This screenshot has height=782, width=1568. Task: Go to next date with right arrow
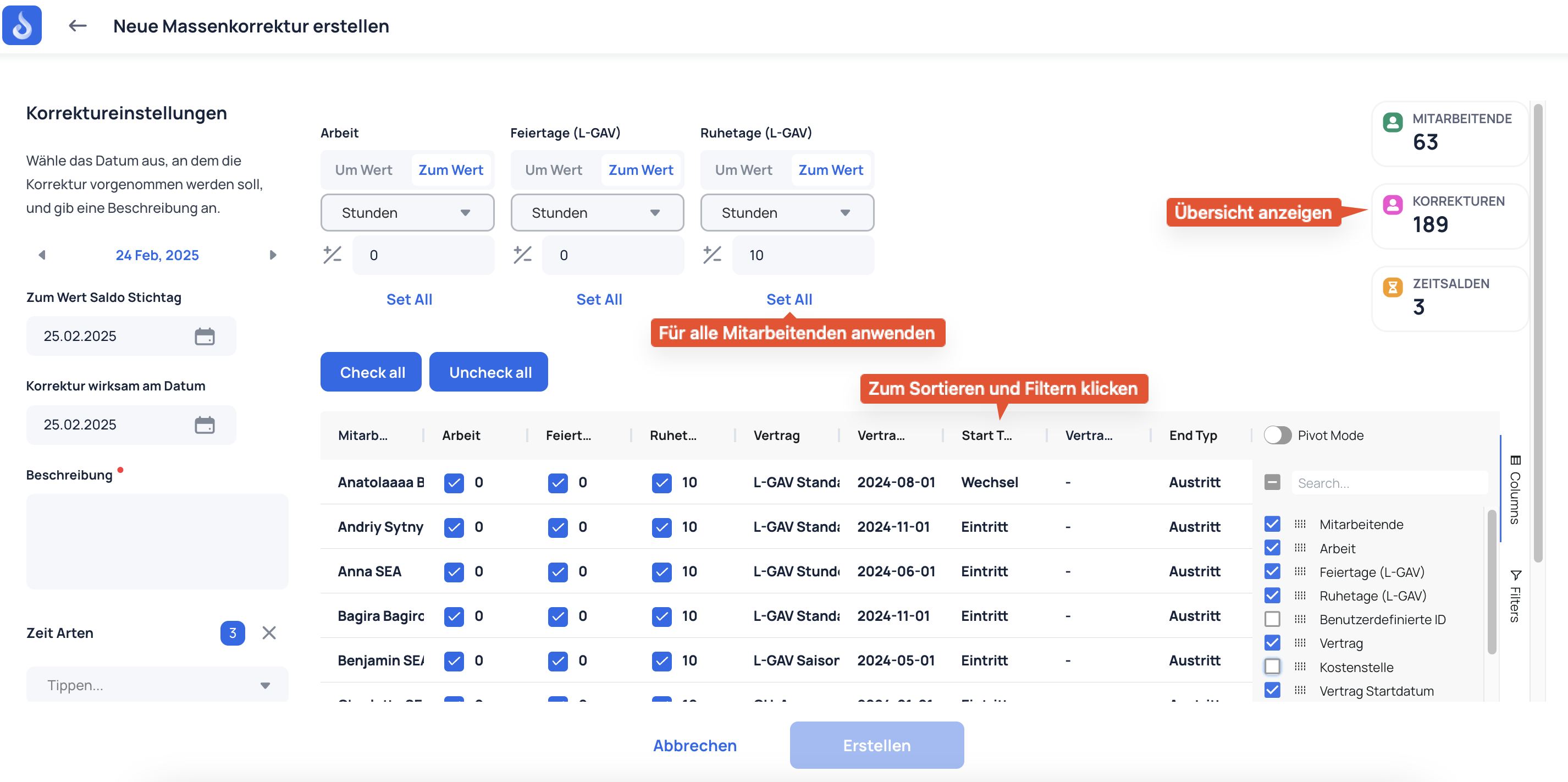click(273, 255)
